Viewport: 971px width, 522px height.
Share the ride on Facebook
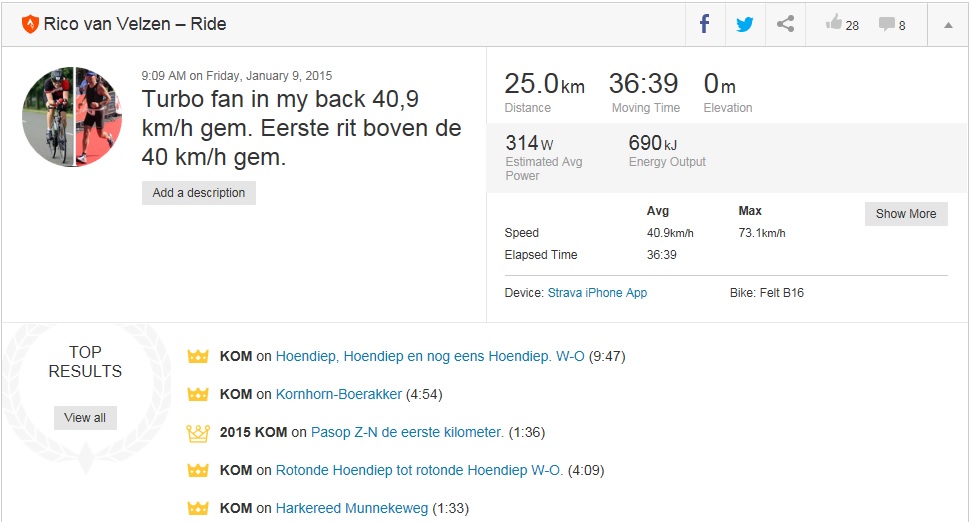pyautogui.click(x=705, y=24)
